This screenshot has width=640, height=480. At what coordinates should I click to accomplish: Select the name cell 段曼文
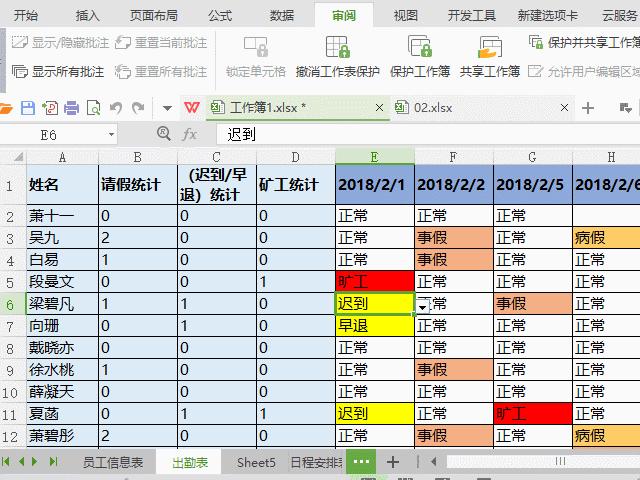coord(62,282)
